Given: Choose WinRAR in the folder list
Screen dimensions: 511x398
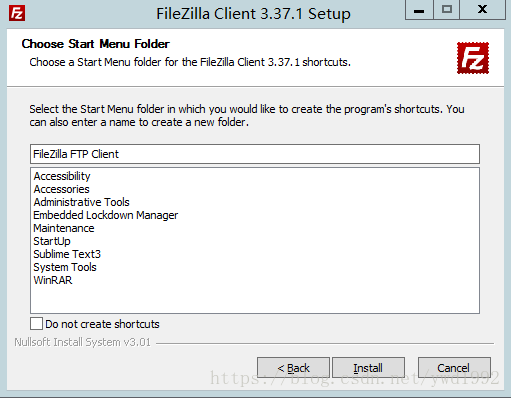Looking at the screenshot, I should coord(53,280).
